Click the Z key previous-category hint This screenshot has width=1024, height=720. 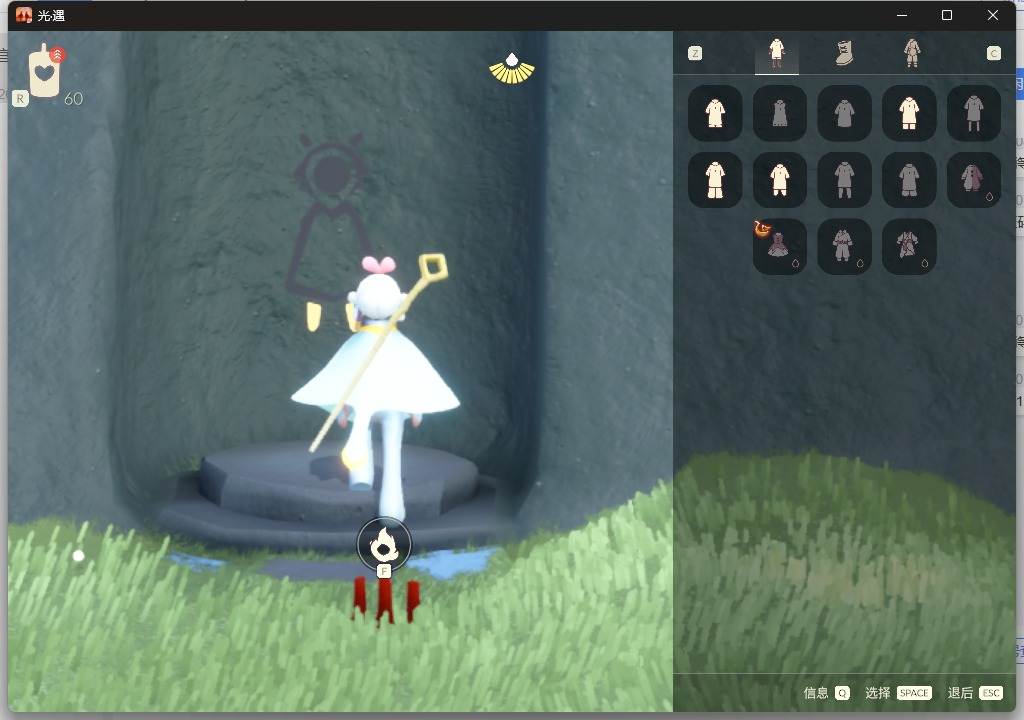coord(695,54)
